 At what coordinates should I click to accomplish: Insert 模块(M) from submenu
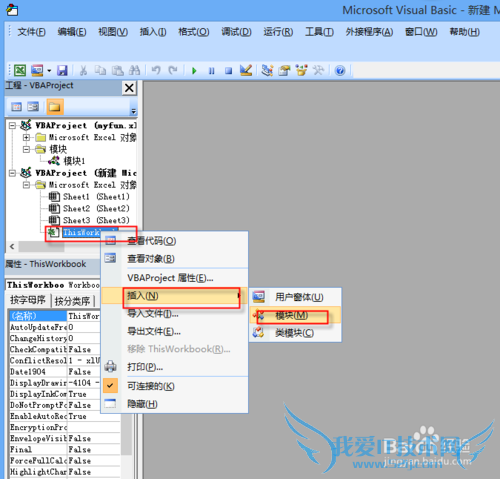[x=295, y=315]
